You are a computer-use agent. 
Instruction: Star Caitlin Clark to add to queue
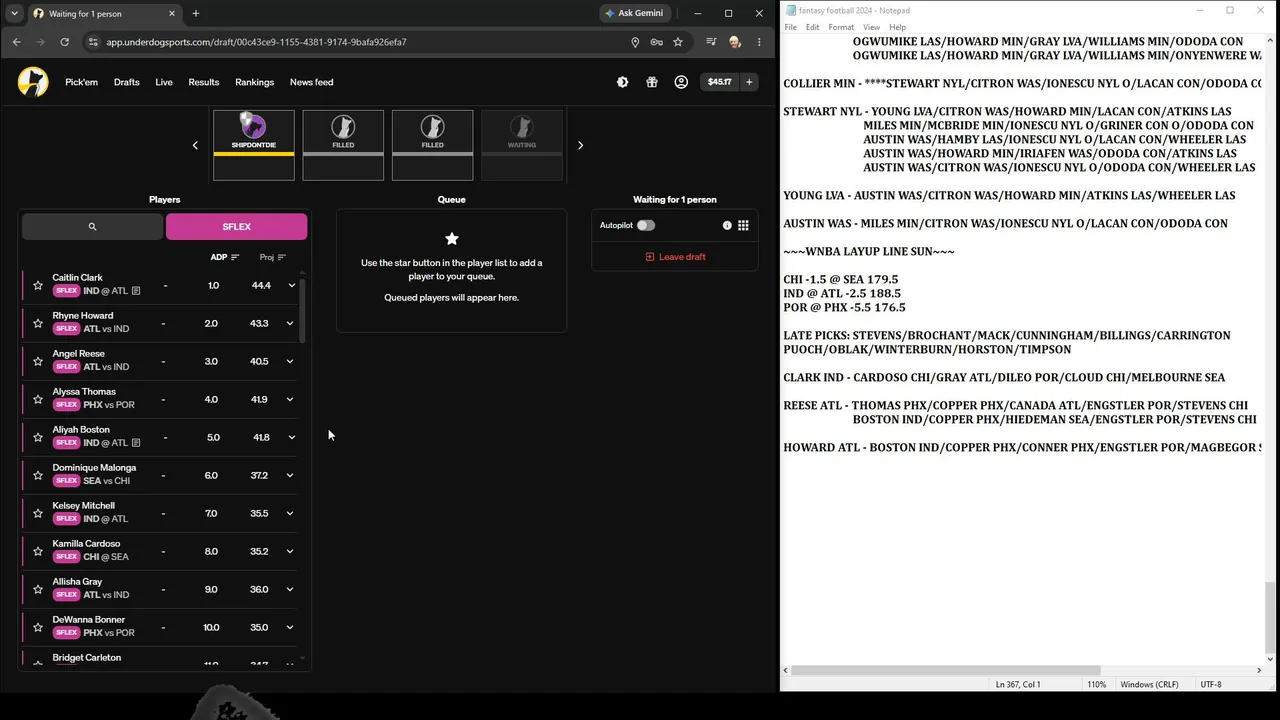tap(38, 285)
